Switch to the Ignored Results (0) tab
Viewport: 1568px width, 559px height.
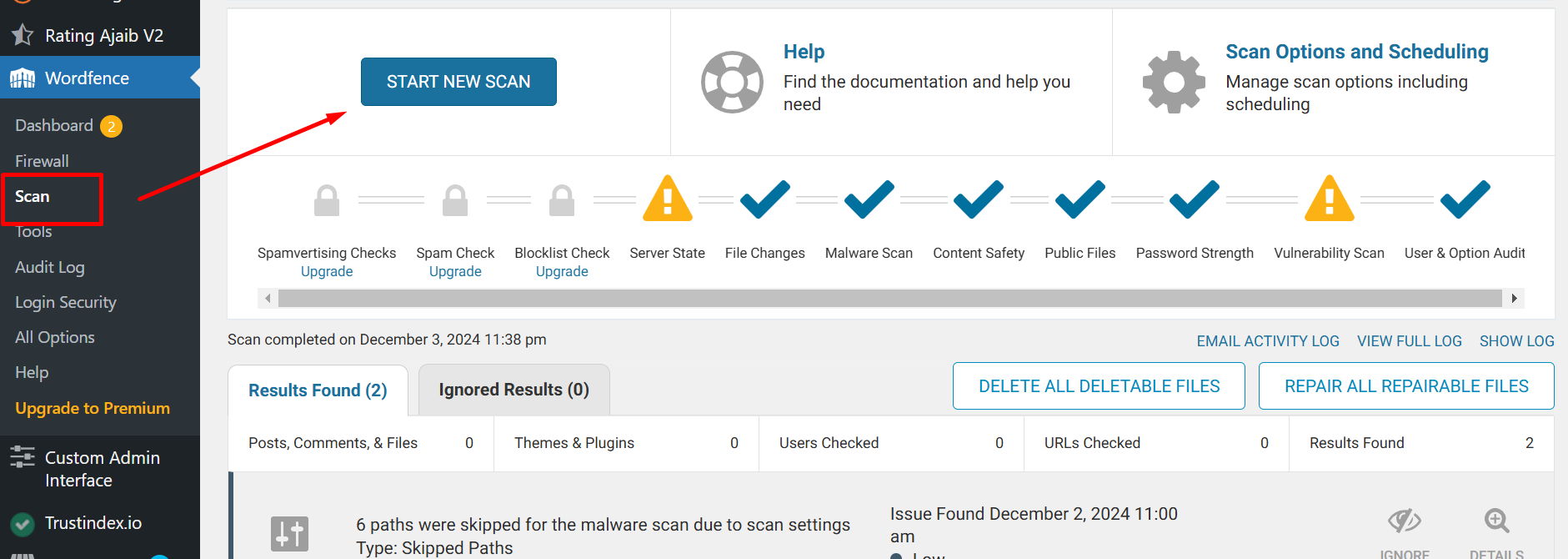tap(514, 390)
